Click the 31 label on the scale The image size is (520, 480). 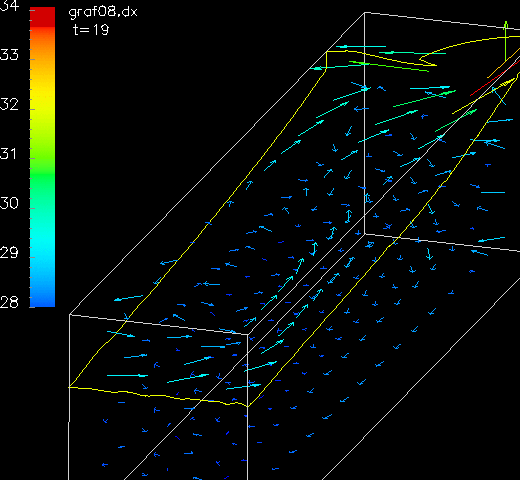coord(8,154)
